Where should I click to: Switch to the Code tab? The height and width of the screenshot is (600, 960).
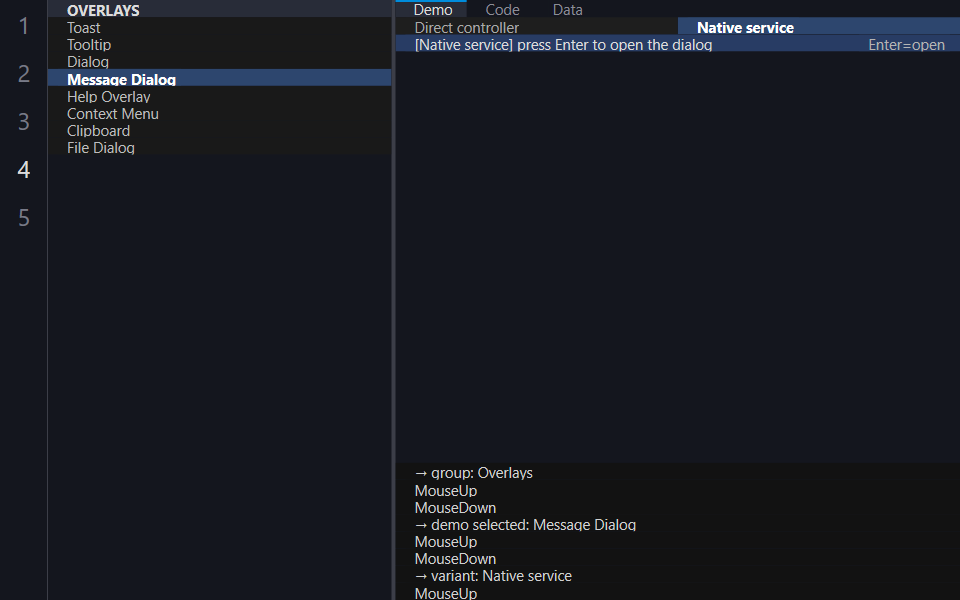point(502,9)
